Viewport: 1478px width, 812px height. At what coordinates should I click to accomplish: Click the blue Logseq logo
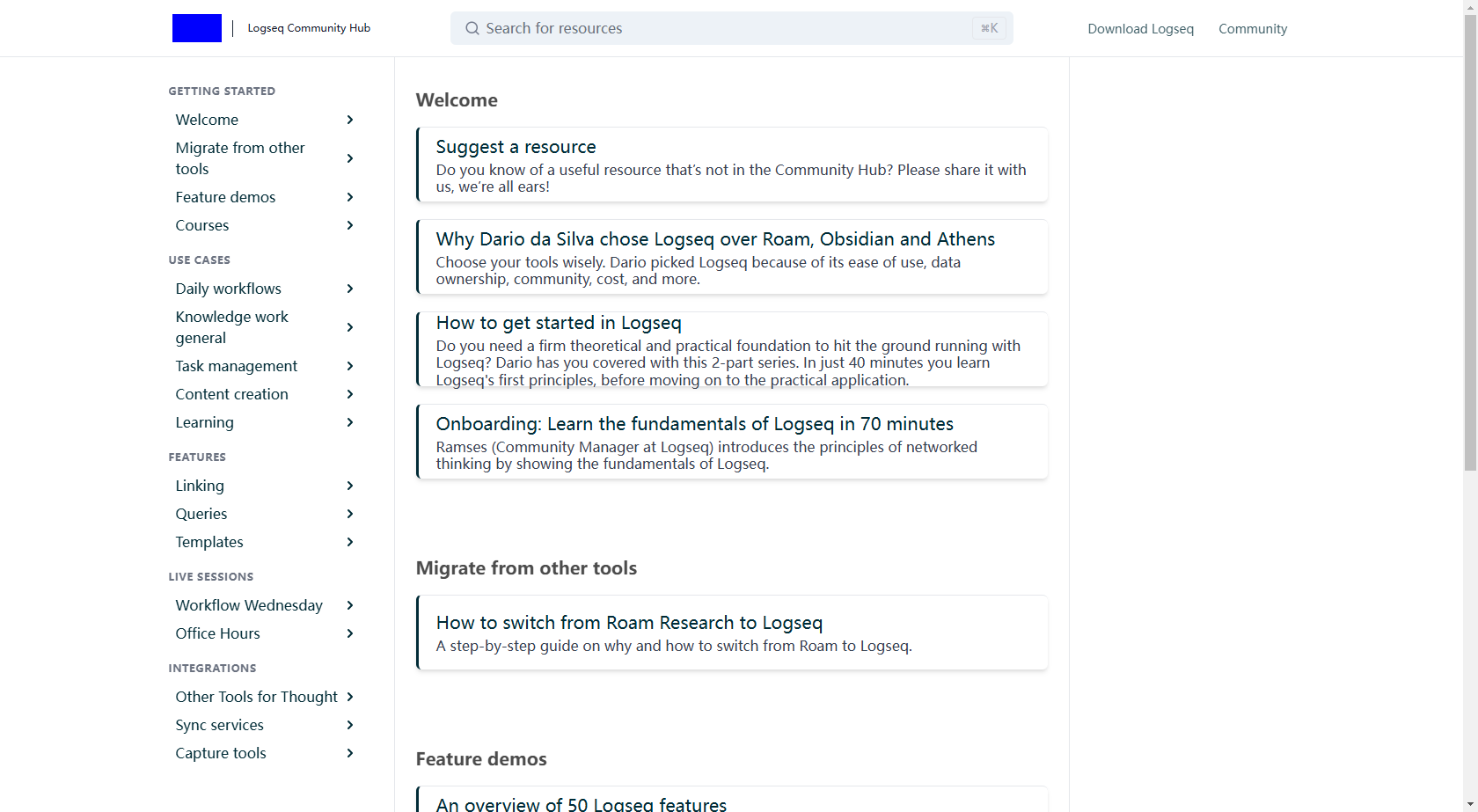point(196,28)
